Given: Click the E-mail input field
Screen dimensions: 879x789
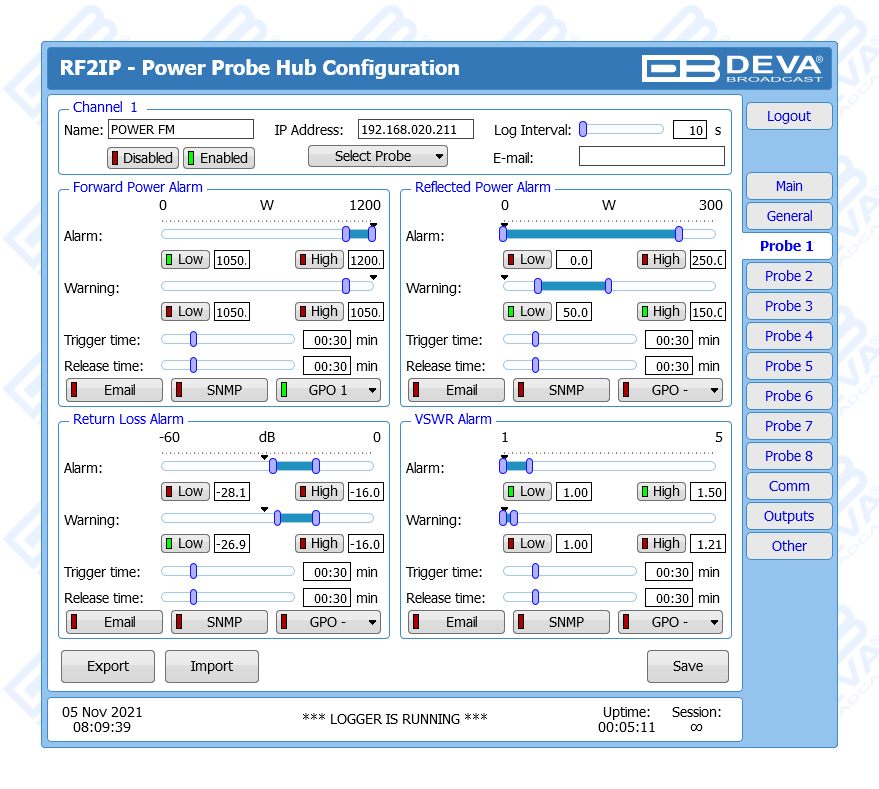Looking at the screenshot, I should [651, 156].
